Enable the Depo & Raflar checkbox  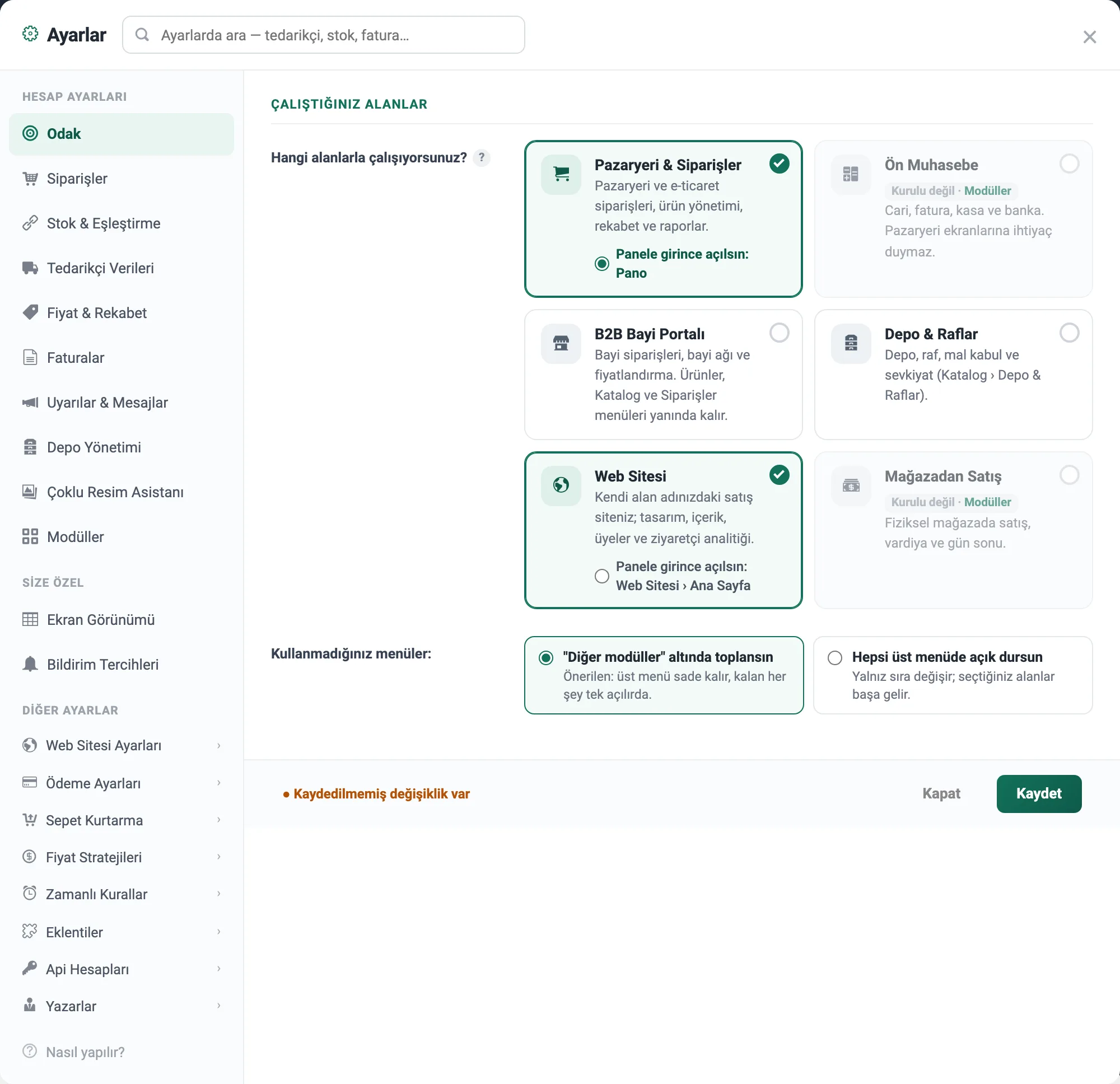pos(1069,333)
